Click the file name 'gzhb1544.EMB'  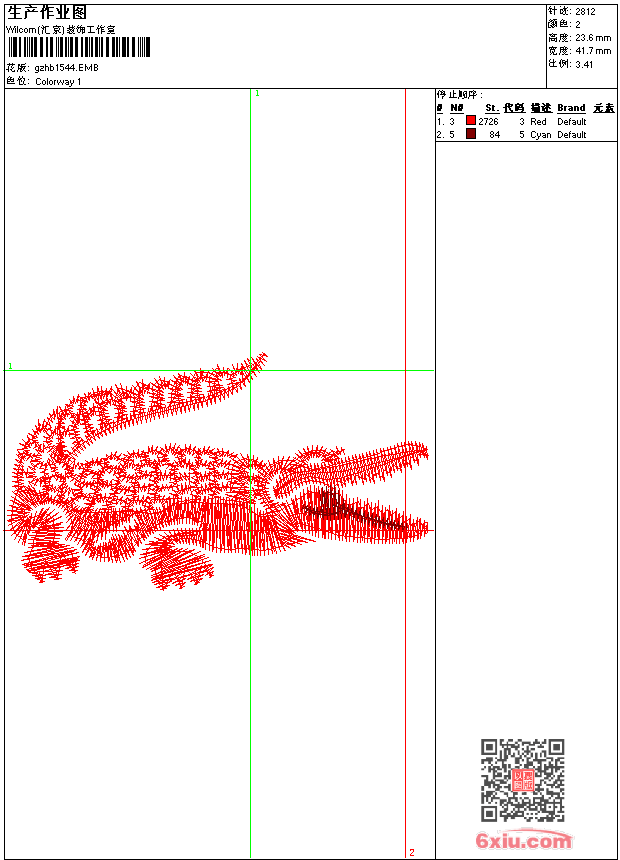pos(66,67)
